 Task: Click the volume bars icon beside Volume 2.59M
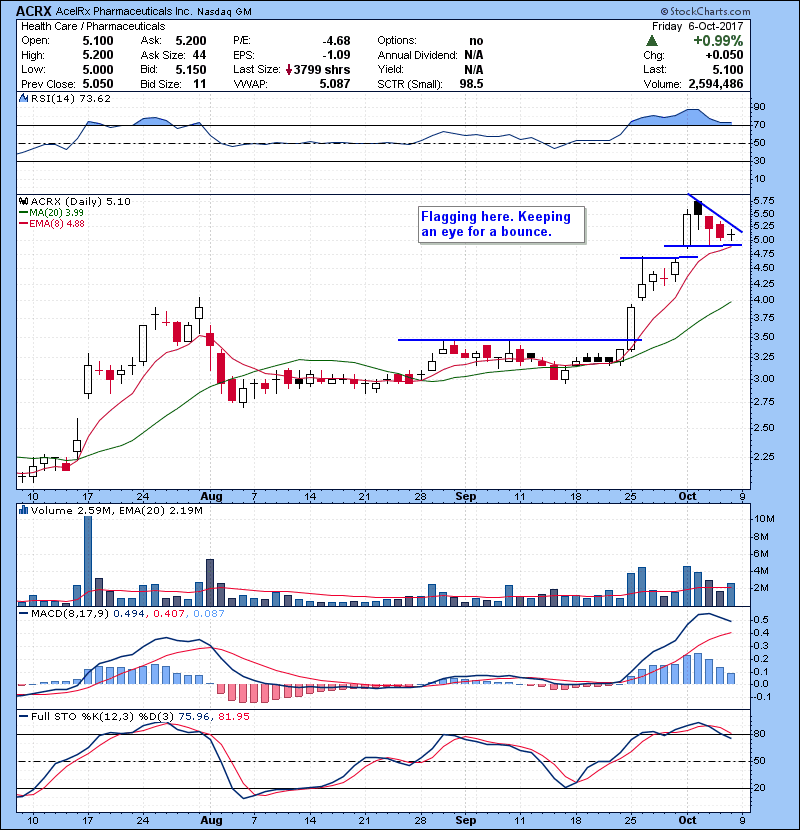click(23, 510)
